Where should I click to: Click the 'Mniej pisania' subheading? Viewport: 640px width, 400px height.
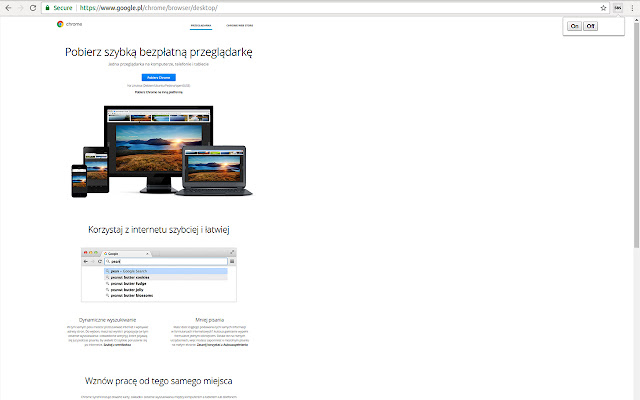(210, 320)
